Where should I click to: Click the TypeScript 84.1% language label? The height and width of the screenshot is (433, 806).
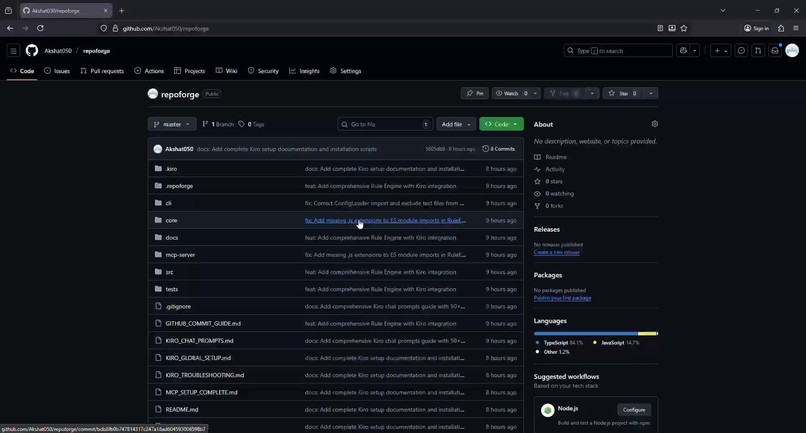(x=559, y=343)
